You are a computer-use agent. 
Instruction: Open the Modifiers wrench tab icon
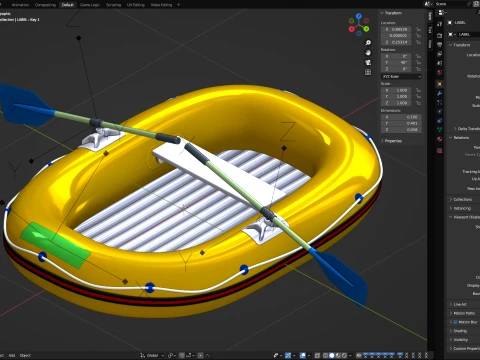[x=439, y=93]
